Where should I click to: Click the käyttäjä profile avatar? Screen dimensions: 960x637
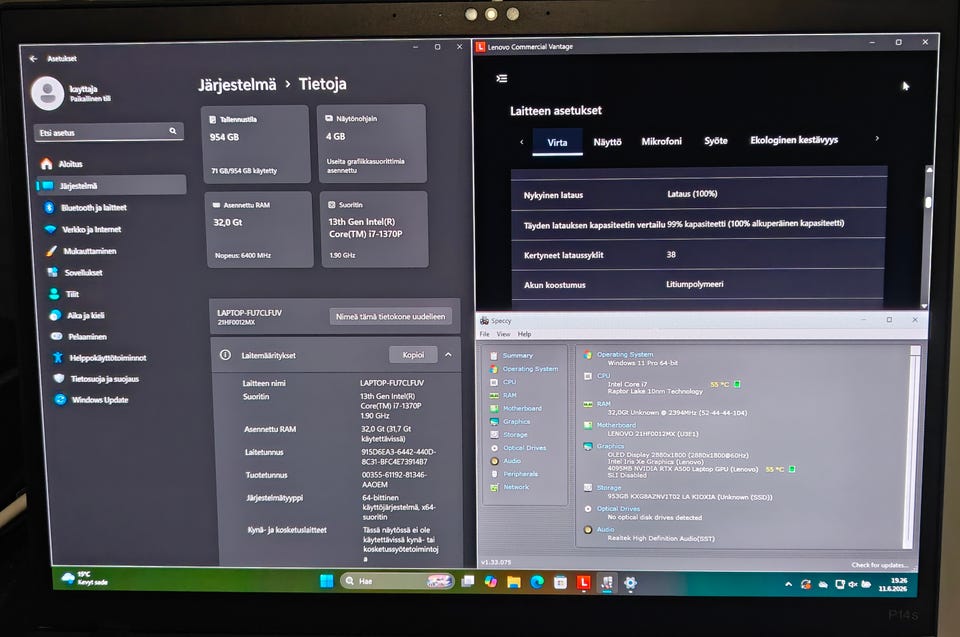47,93
